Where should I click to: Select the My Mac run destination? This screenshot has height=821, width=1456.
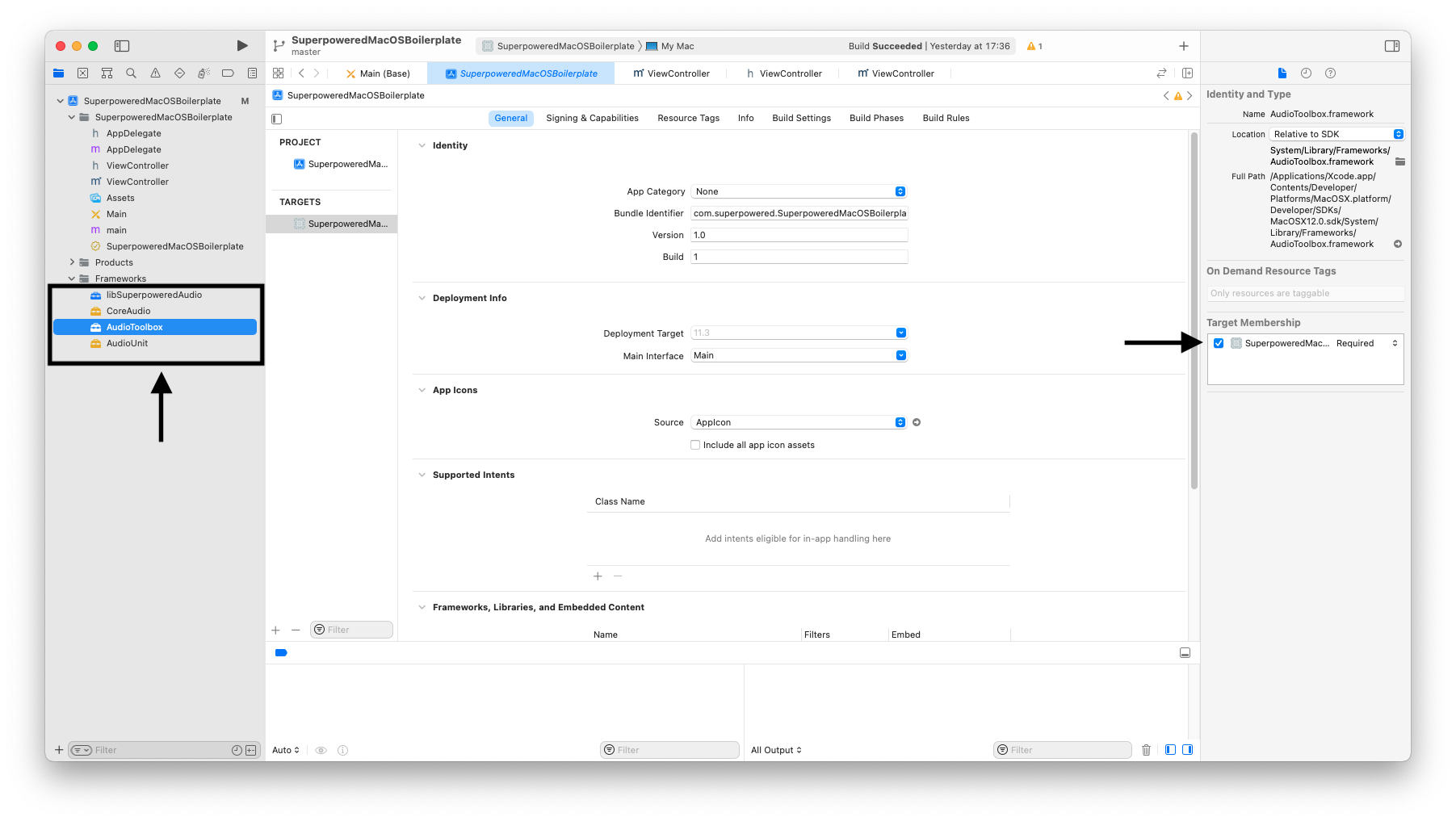[669, 46]
